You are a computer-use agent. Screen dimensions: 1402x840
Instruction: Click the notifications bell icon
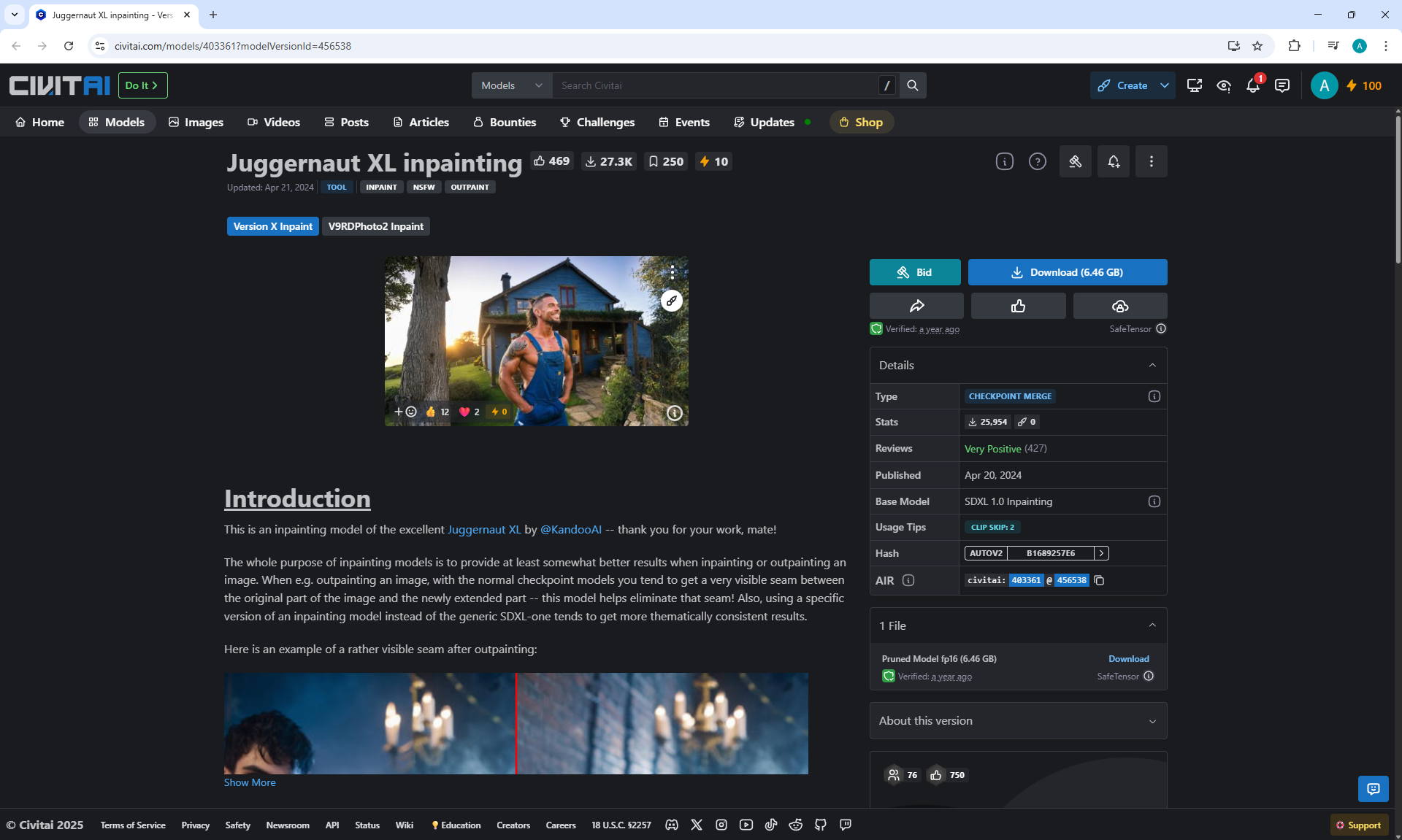click(1252, 86)
